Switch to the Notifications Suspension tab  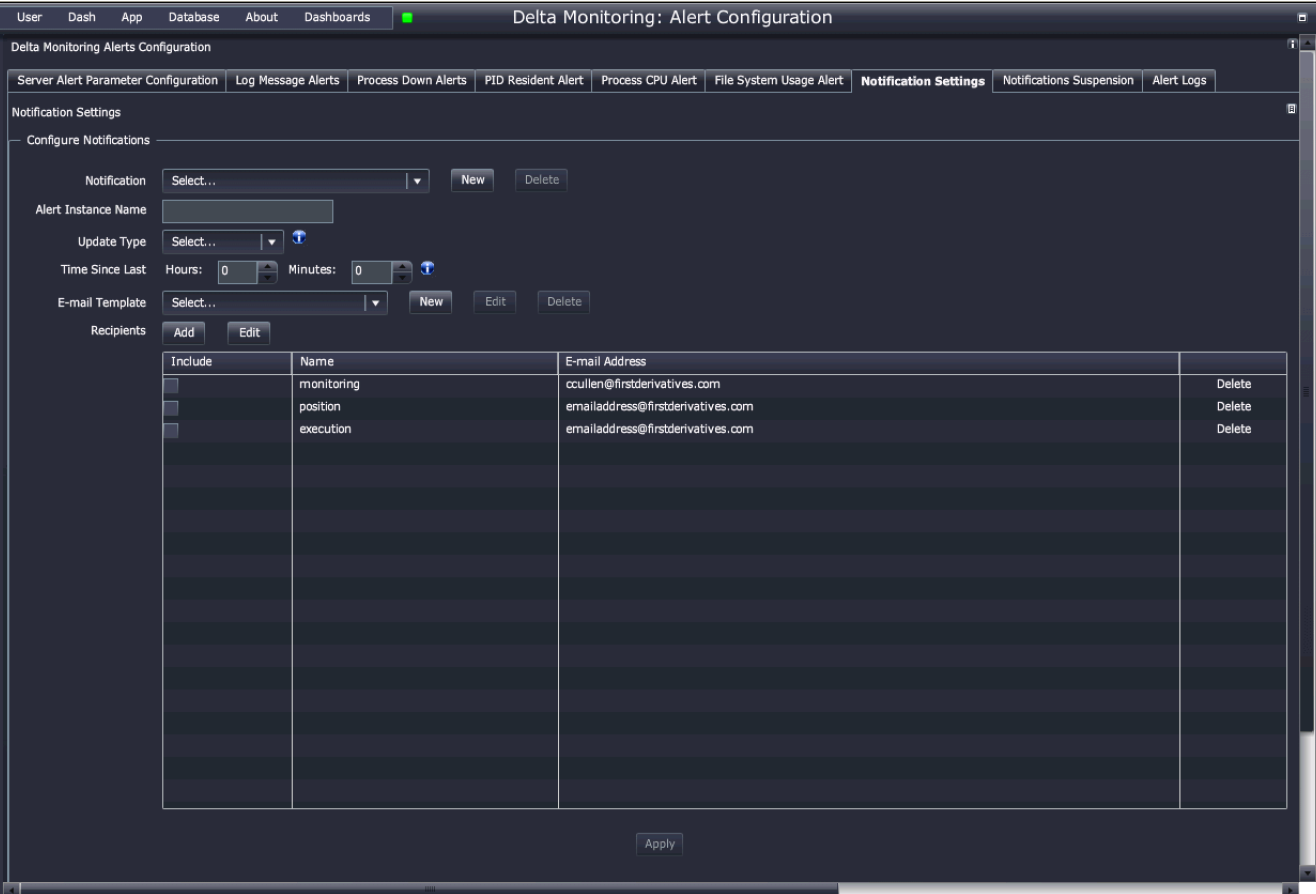tap(1068, 81)
